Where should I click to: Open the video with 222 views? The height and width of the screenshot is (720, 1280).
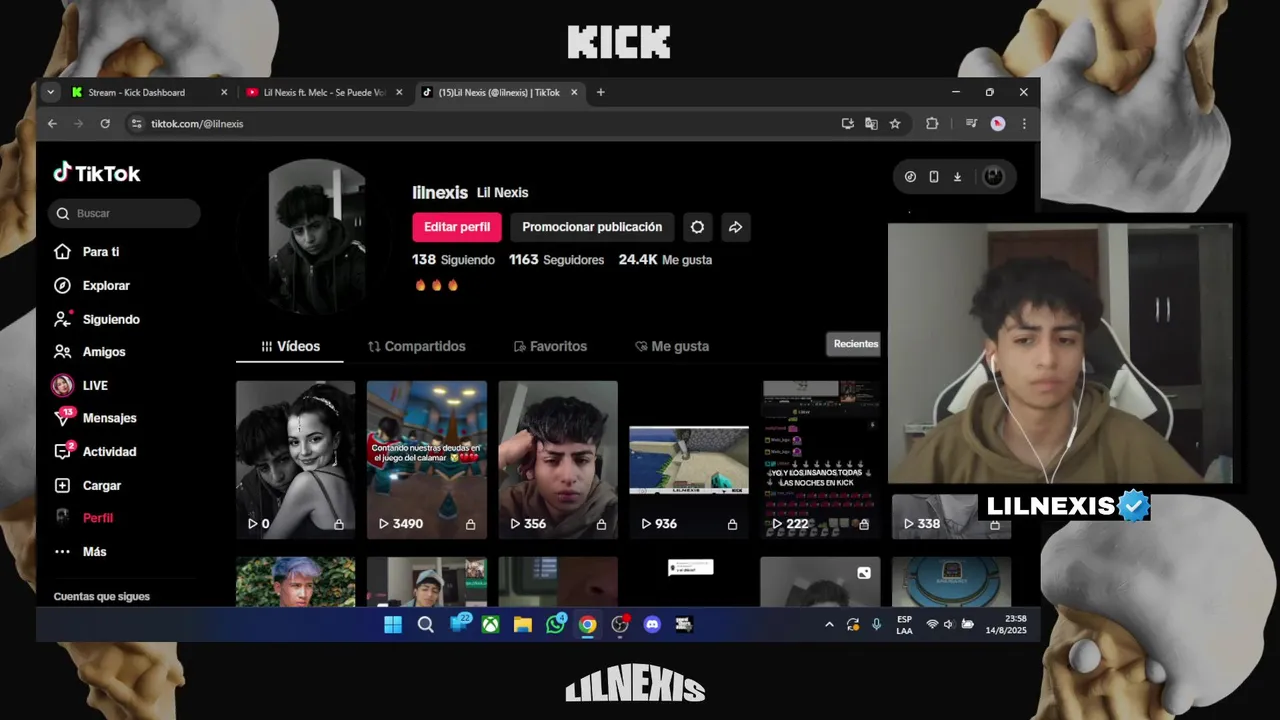pos(820,459)
